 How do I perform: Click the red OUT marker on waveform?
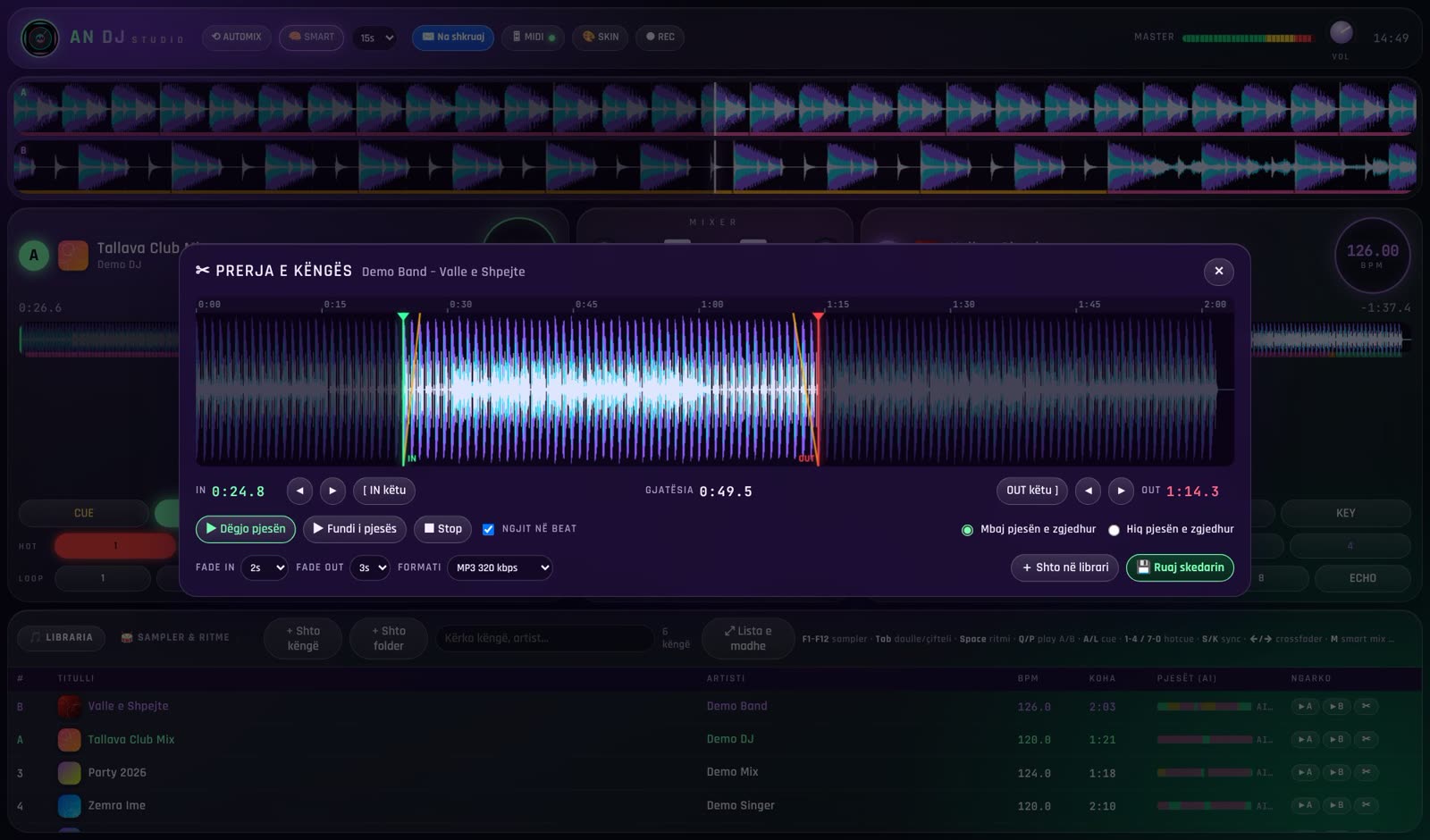(x=818, y=316)
